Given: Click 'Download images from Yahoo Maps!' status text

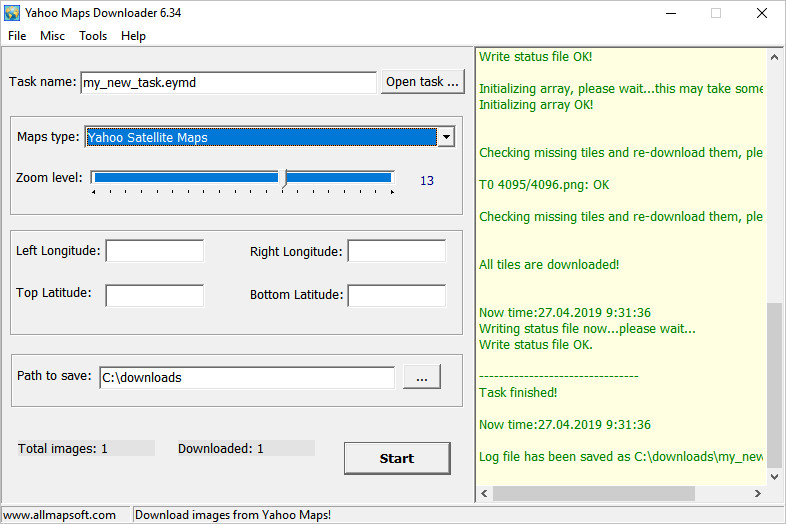Looking at the screenshot, I should tap(233, 515).
